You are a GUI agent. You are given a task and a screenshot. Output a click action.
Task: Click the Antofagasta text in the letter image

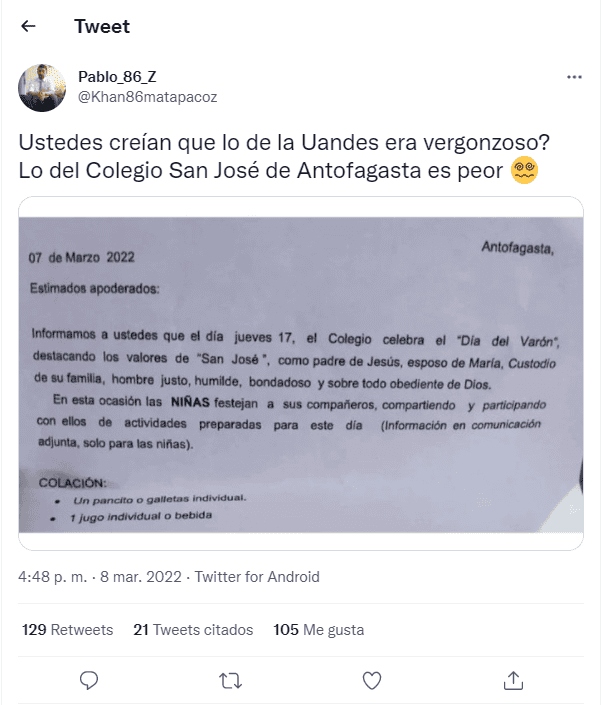pyautogui.click(x=517, y=247)
